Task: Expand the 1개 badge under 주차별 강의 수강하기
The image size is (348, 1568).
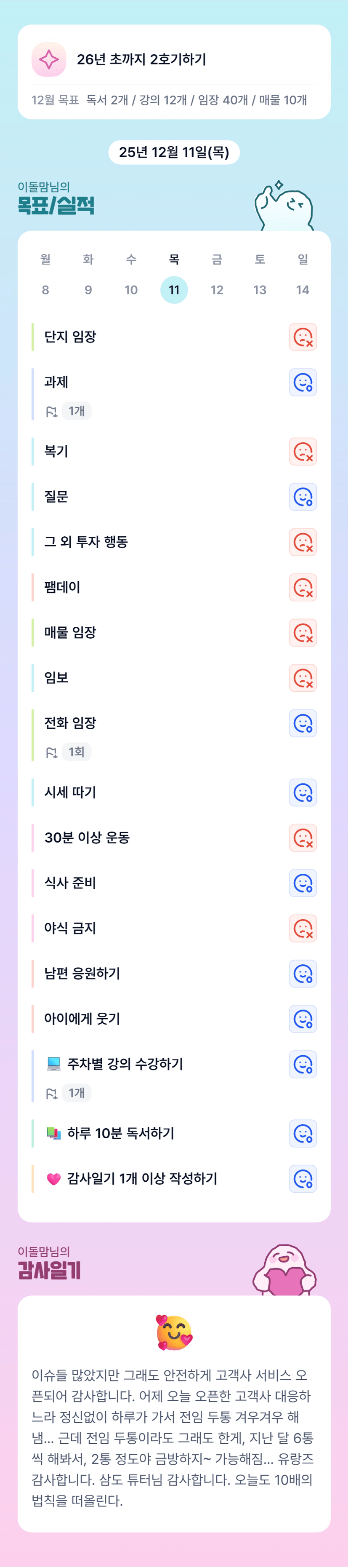Action: (77, 1093)
